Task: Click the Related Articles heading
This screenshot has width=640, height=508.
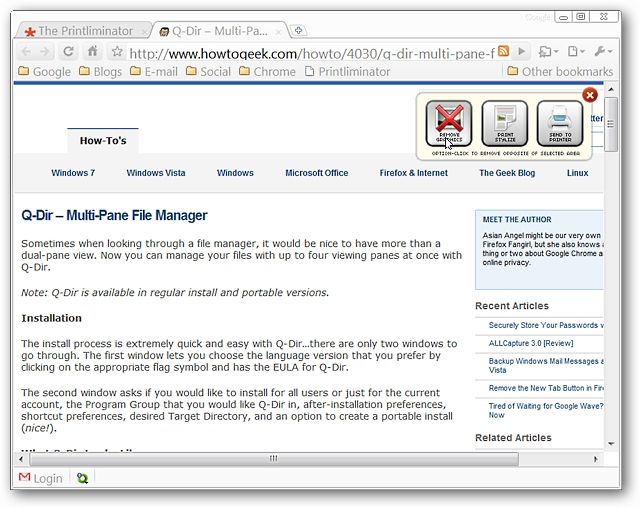Action: 513,437
